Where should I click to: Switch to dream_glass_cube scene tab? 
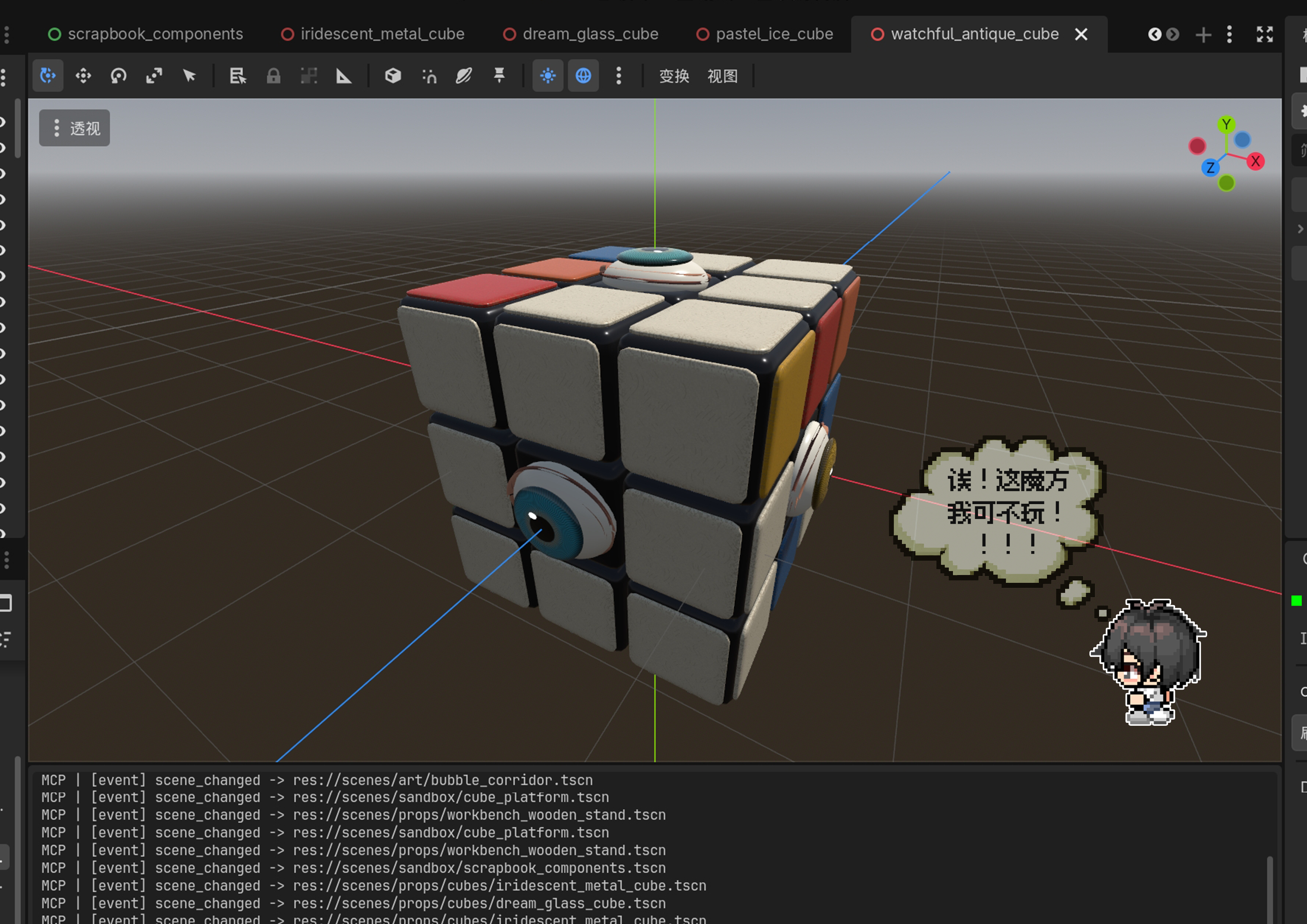580,34
